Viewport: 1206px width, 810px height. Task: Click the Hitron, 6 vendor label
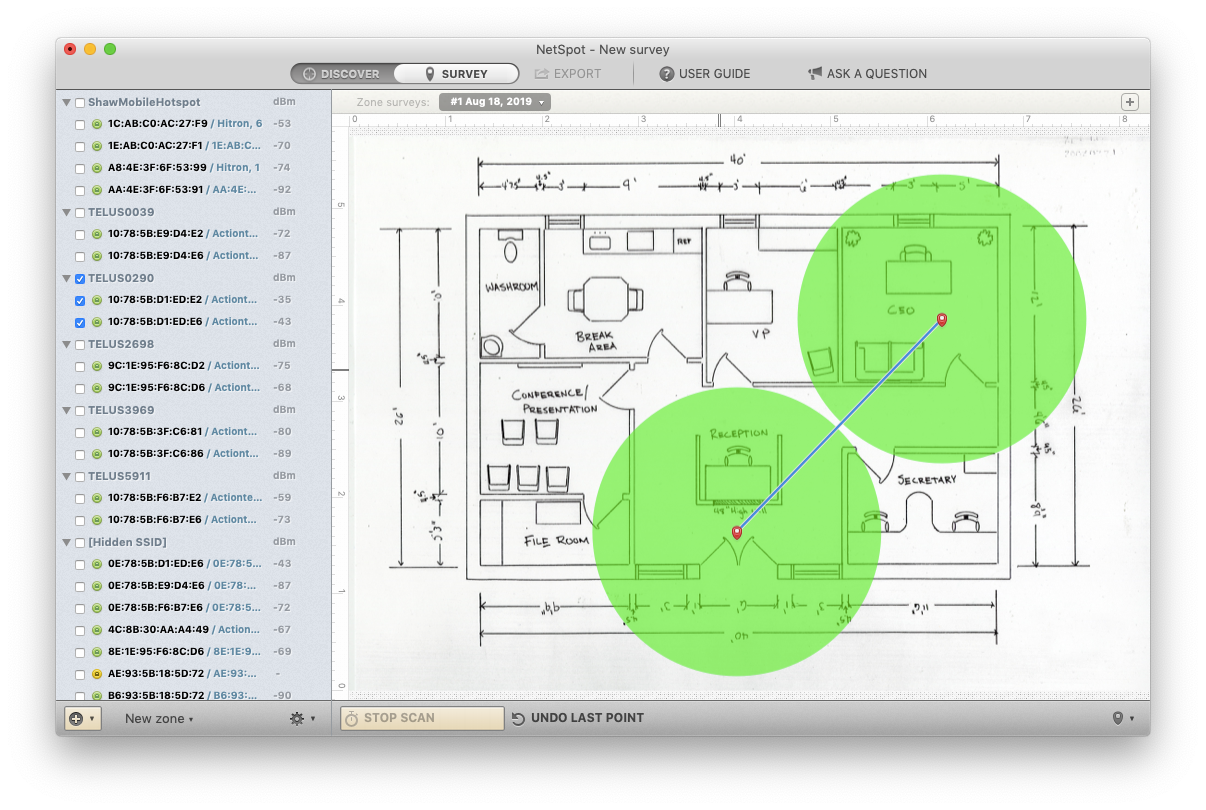point(239,124)
